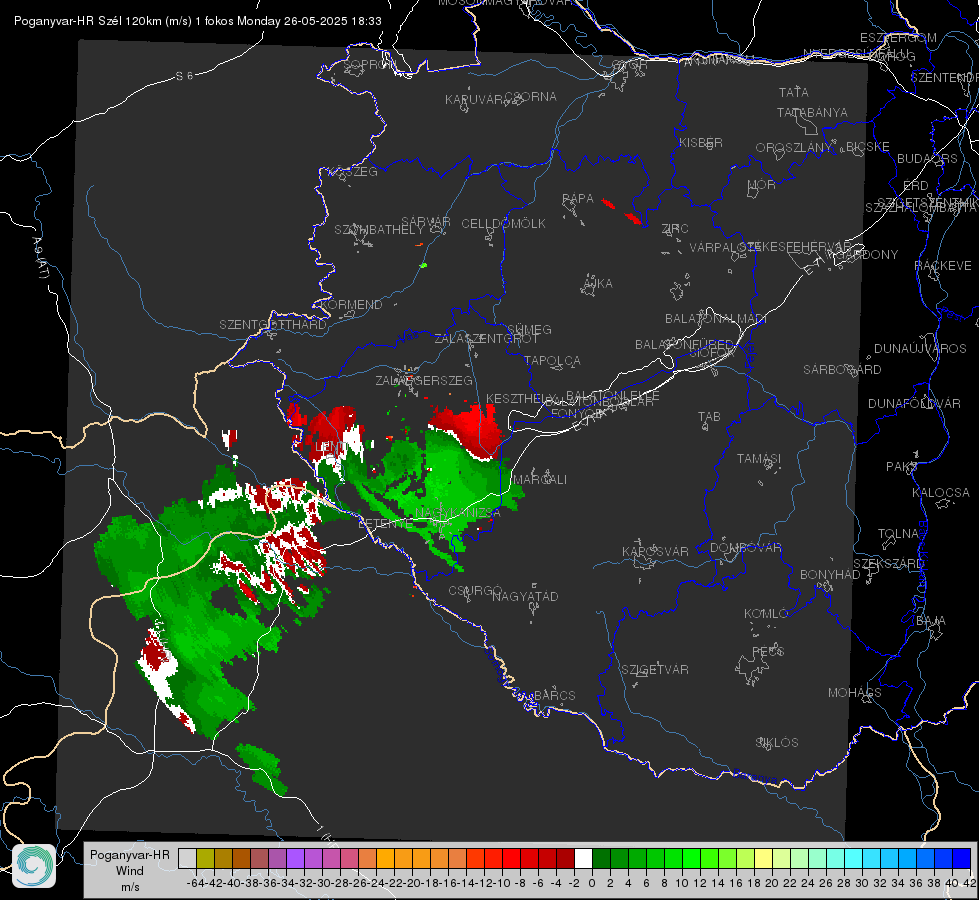This screenshot has height=900, width=979.
Task: Click the DUNAFOLDVAR city label
Action: tap(914, 403)
